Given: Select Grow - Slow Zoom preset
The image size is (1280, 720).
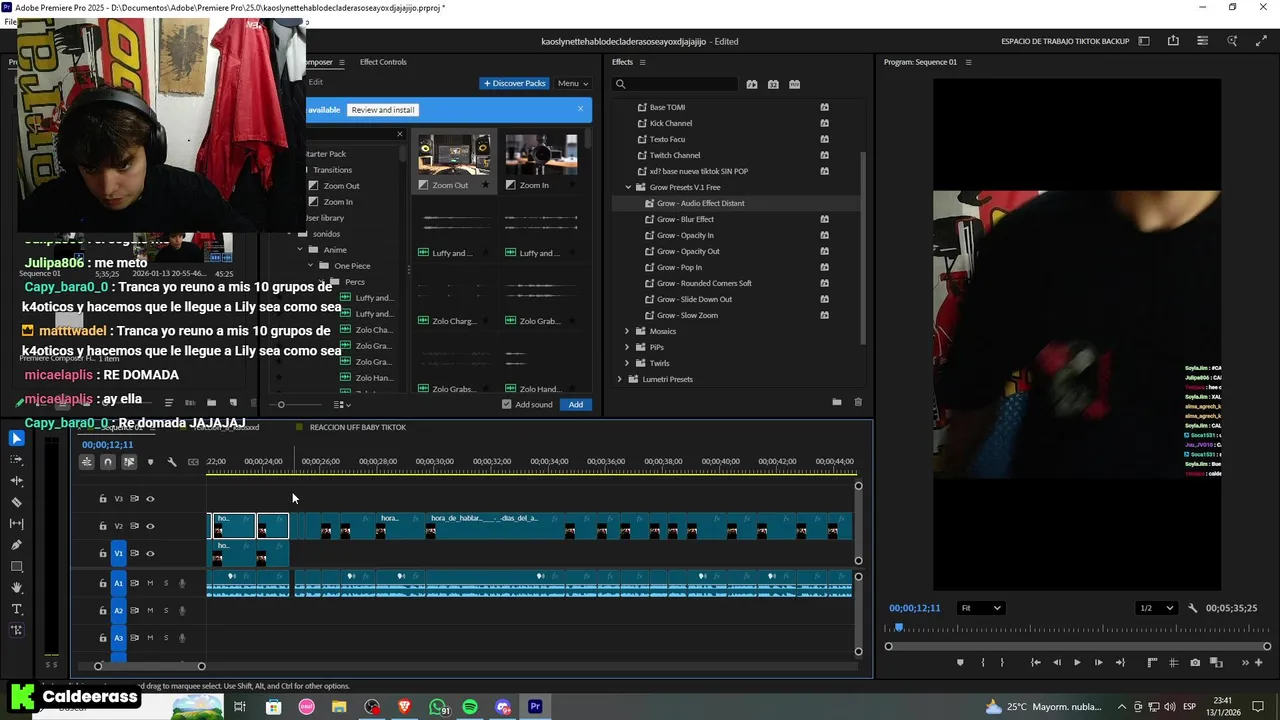Looking at the screenshot, I should pyautogui.click(x=687, y=315).
